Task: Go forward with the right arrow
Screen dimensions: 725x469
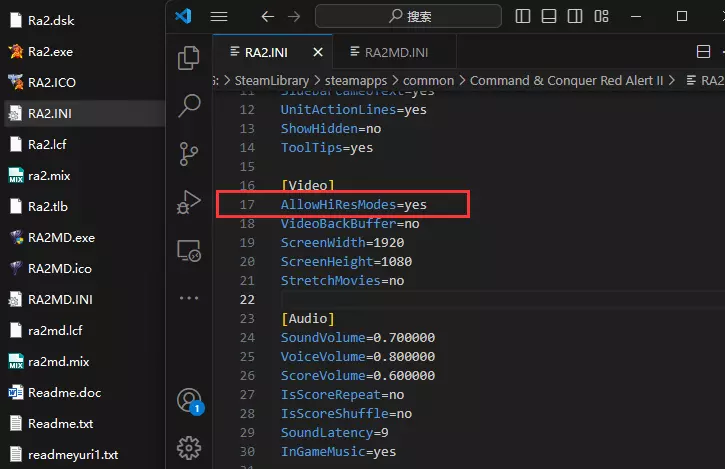Action: pos(294,17)
